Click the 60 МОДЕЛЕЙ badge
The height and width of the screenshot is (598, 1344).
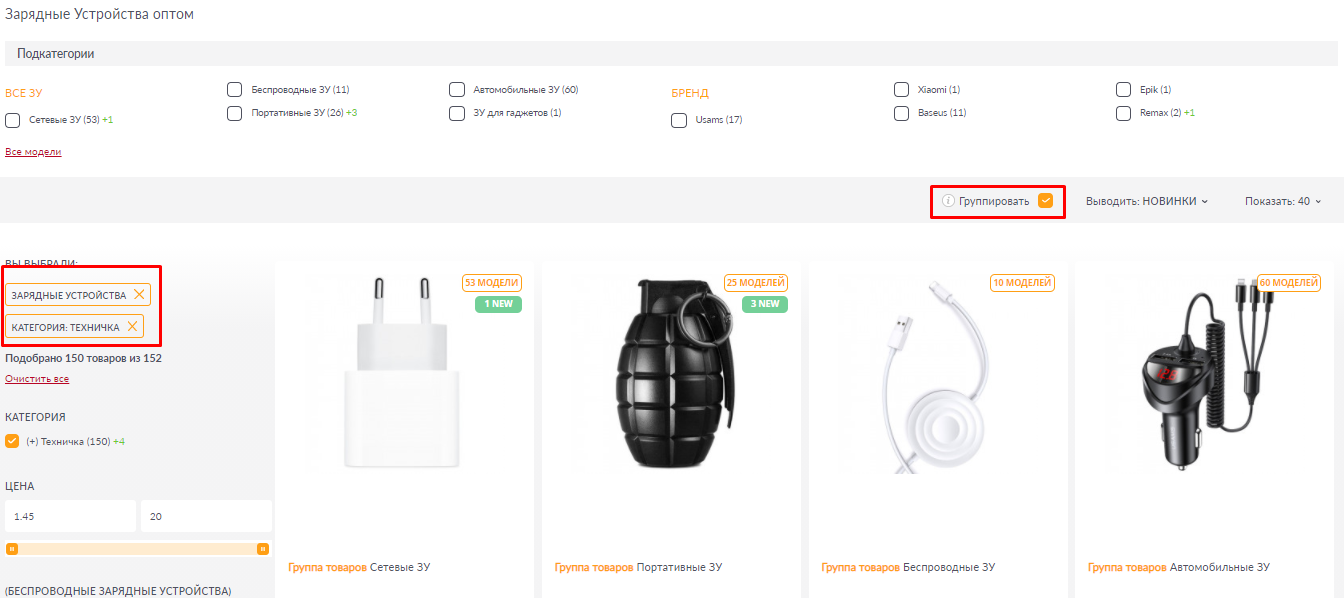click(1288, 283)
